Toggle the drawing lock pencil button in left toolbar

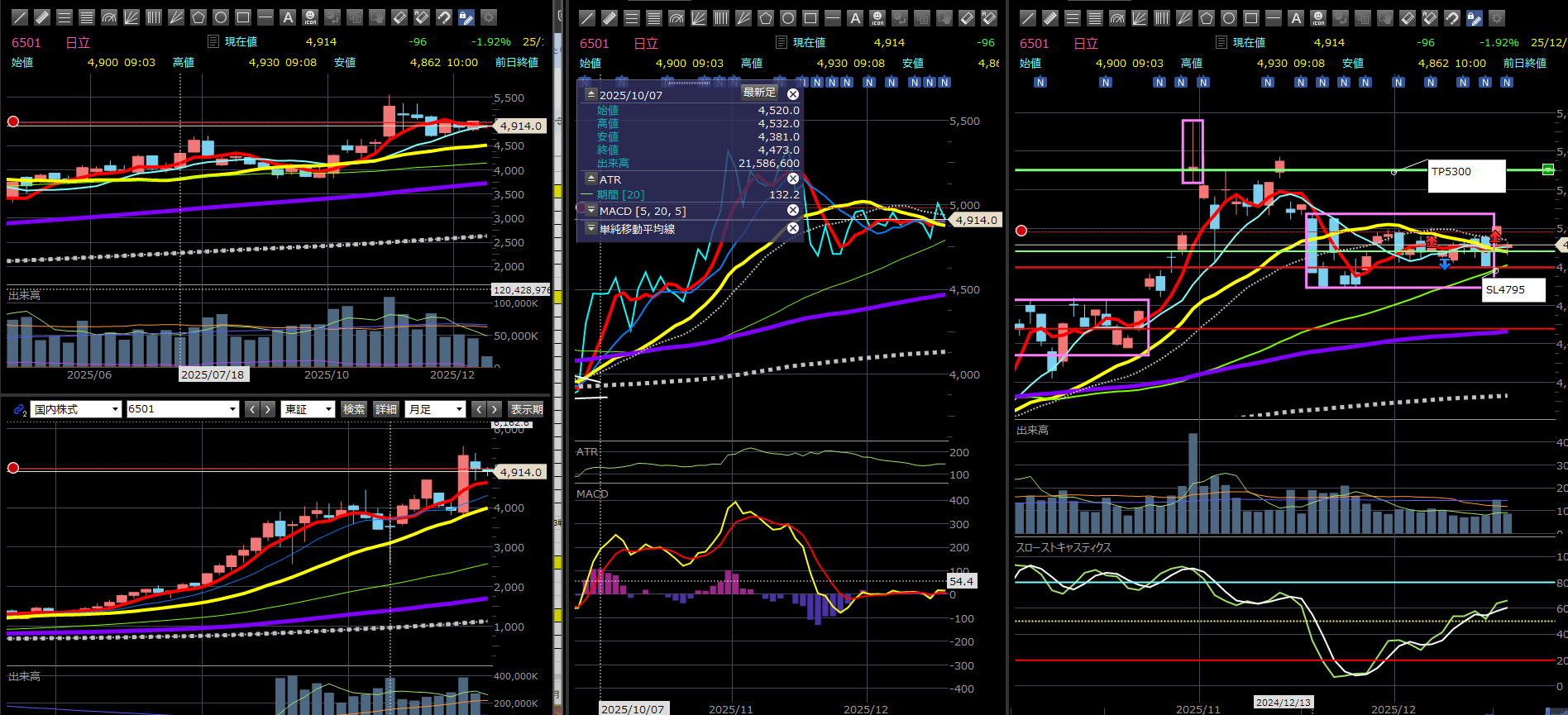[466, 17]
